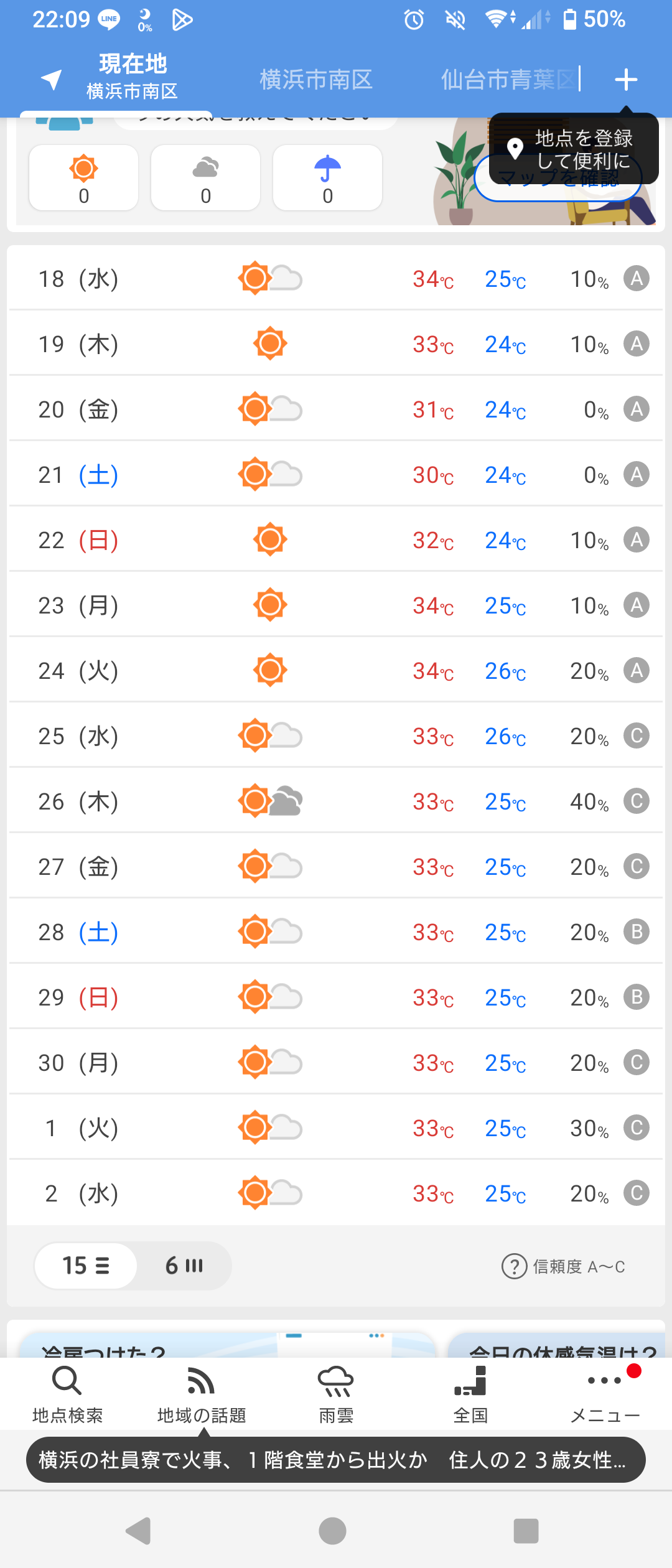Viewport: 672px width, 1568px height.
Task: Switch to 6-column chart view
Action: (184, 1266)
